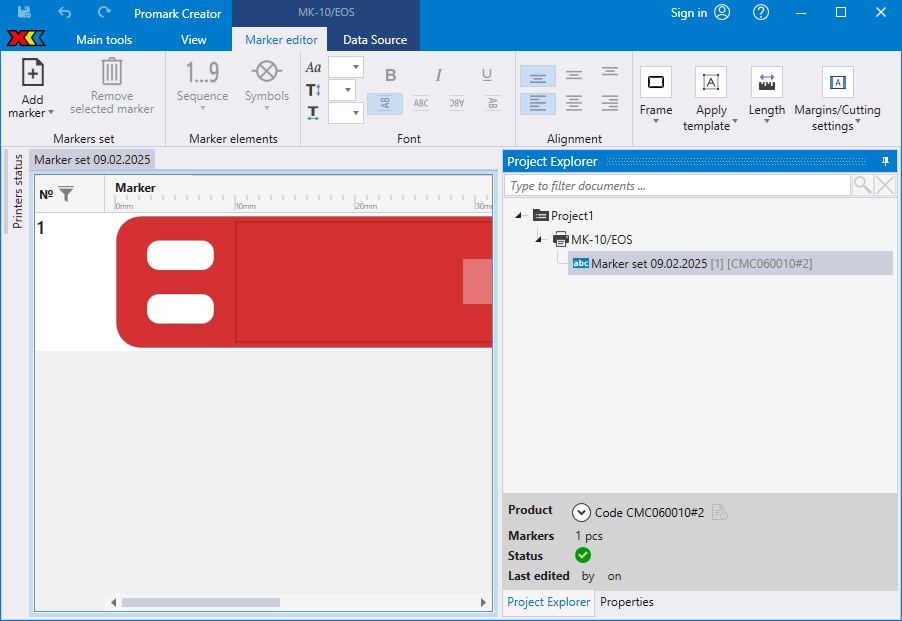Viewport: 902px width, 621px height.
Task: Click scroll left arrow of marker view
Action: (x=113, y=603)
